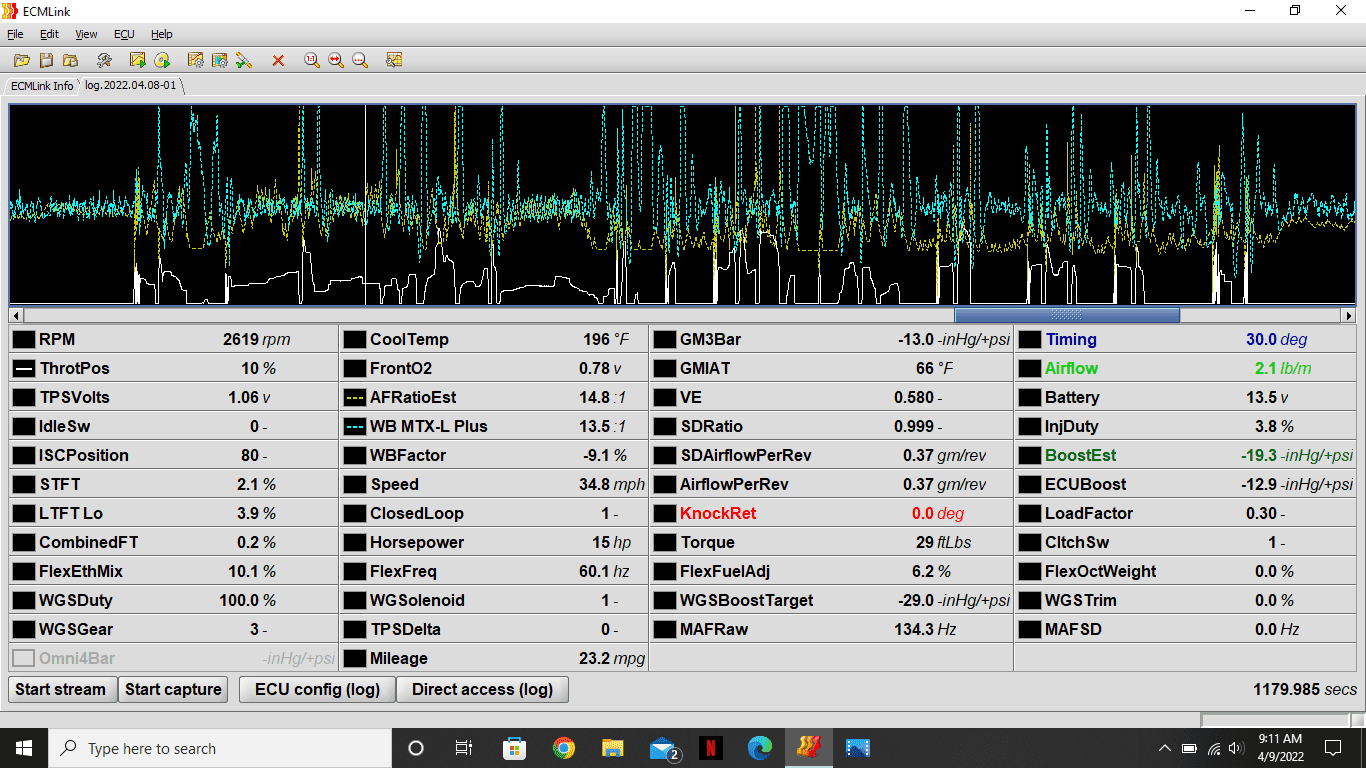Toggle the WB MTX-L Plus graph box
Image resolution: width=1366 pixels, height=768 pixels.
pos(354,427)
